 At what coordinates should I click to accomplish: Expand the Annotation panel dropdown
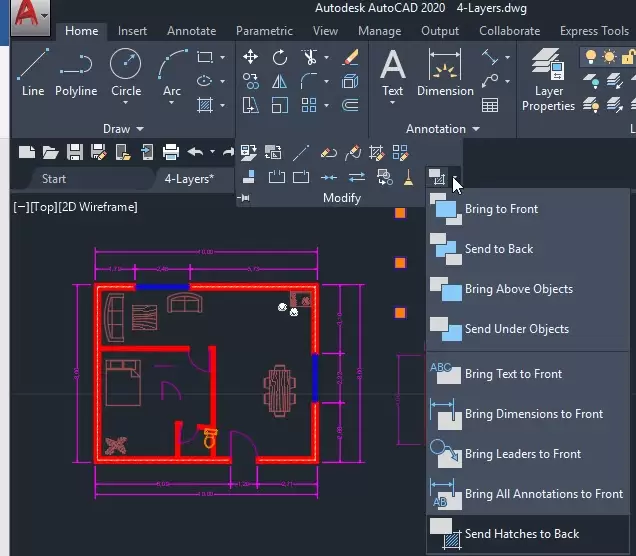[x=475, y=129]
